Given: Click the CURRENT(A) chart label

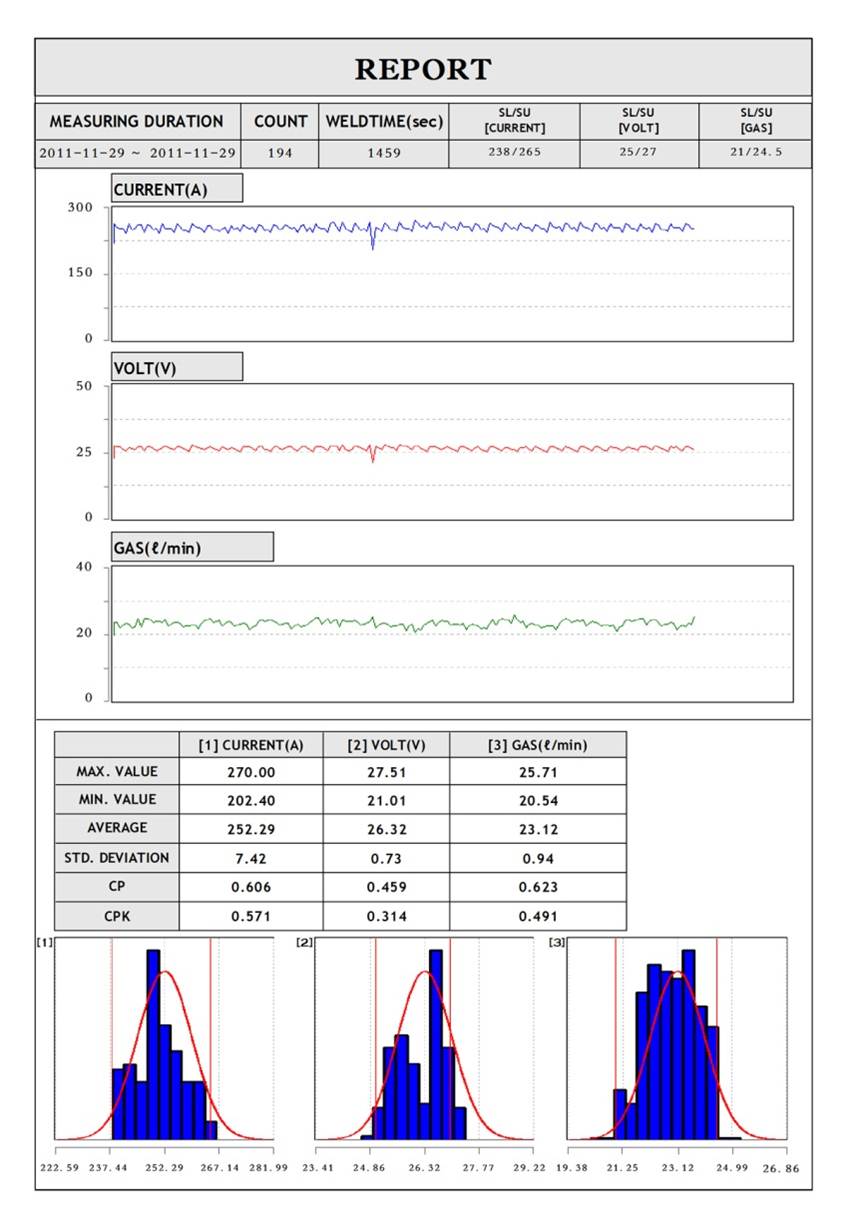Looking at the screenshot, I should pos(176,189).
